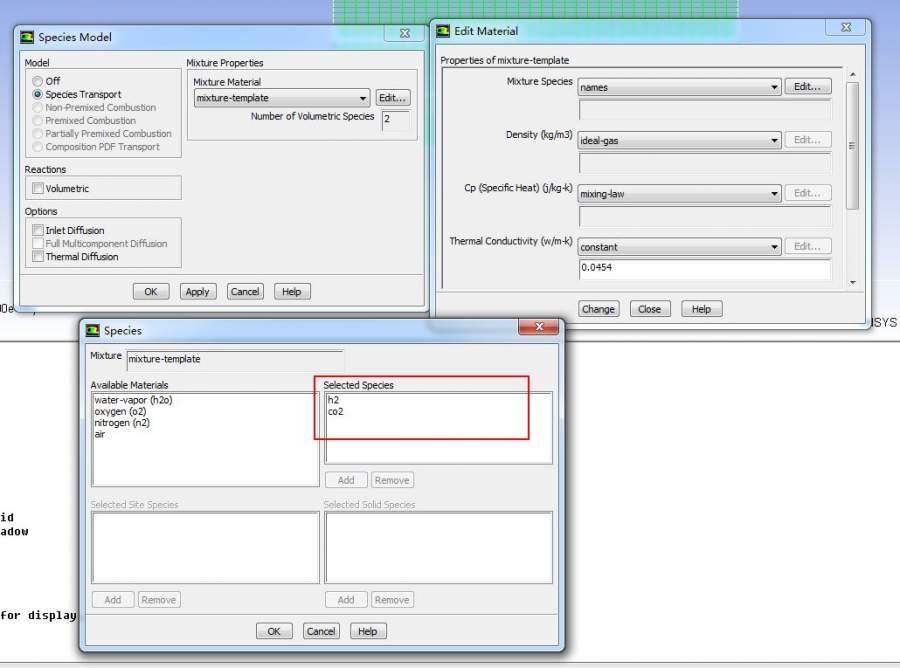Select Non-Premixed Combustion radio button
The width and height of the screenshot is (900, 668).
pos(38,107)
